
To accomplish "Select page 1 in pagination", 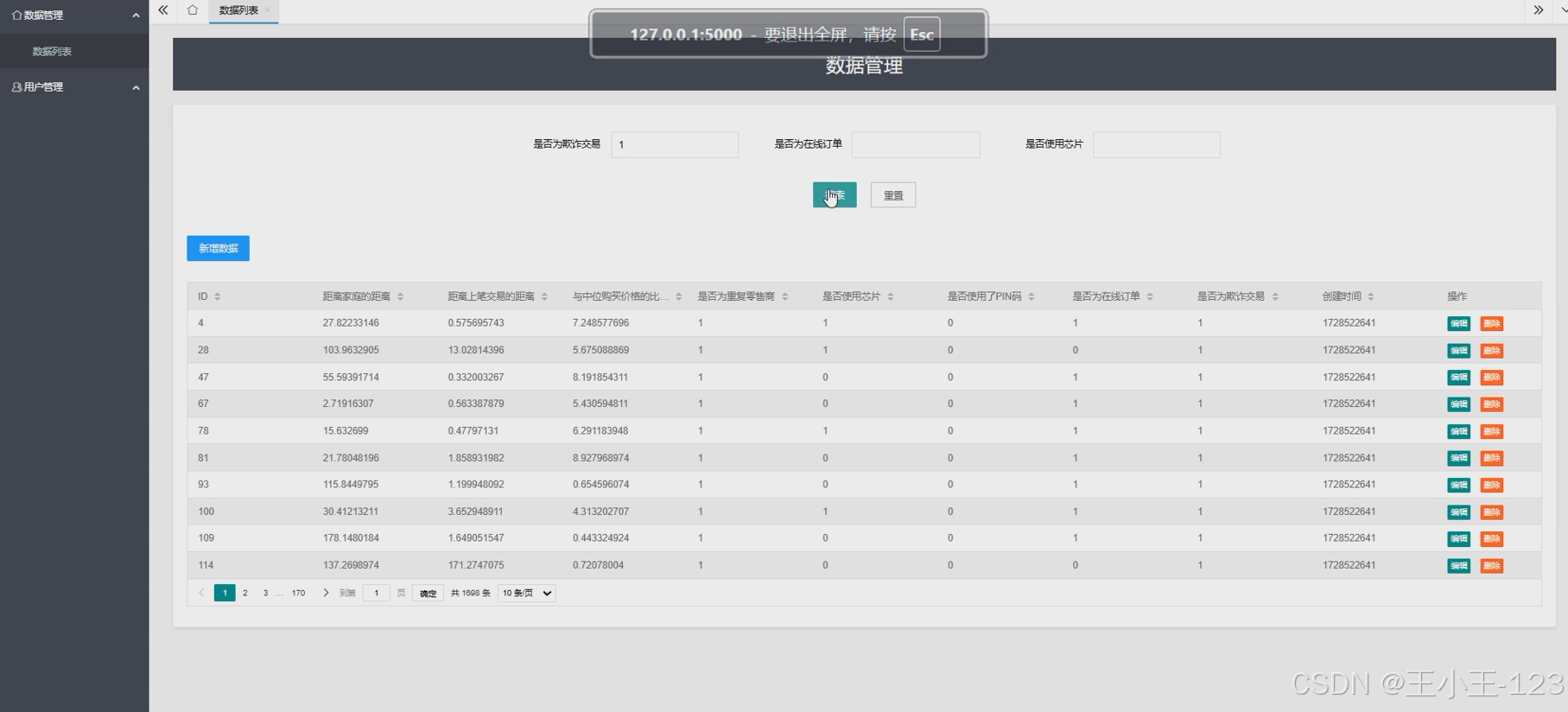I will tap(225, 593).
